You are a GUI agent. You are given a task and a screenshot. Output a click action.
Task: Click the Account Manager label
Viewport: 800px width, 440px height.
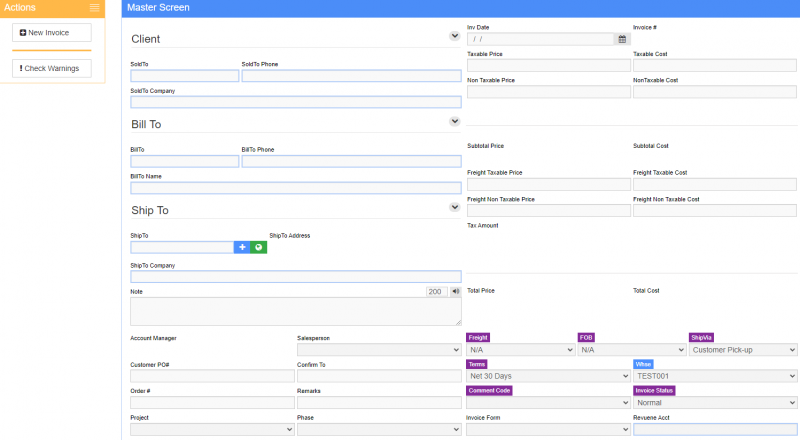click(154, 338)
